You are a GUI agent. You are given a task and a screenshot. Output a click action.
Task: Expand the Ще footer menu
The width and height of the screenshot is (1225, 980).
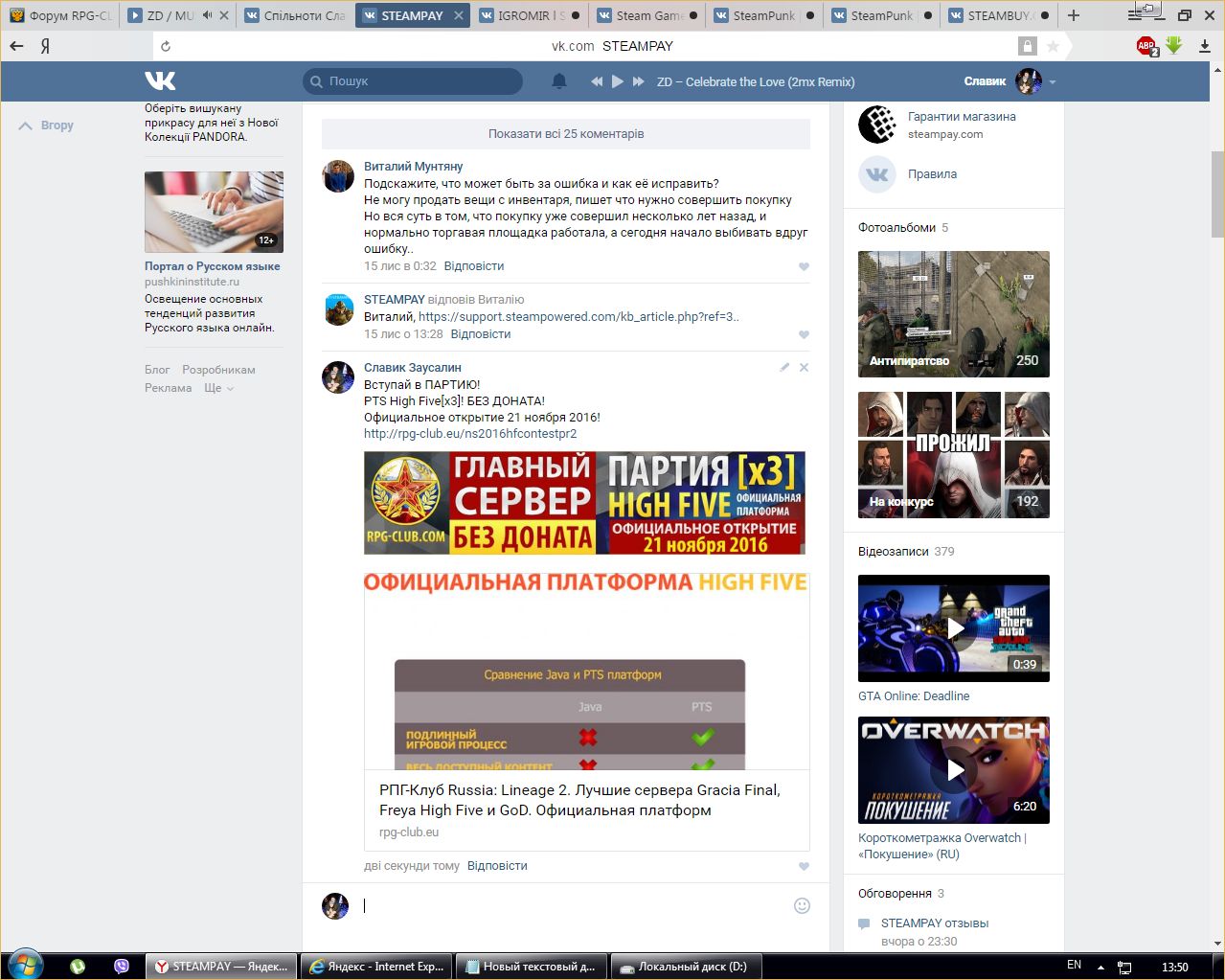point(218,388)
